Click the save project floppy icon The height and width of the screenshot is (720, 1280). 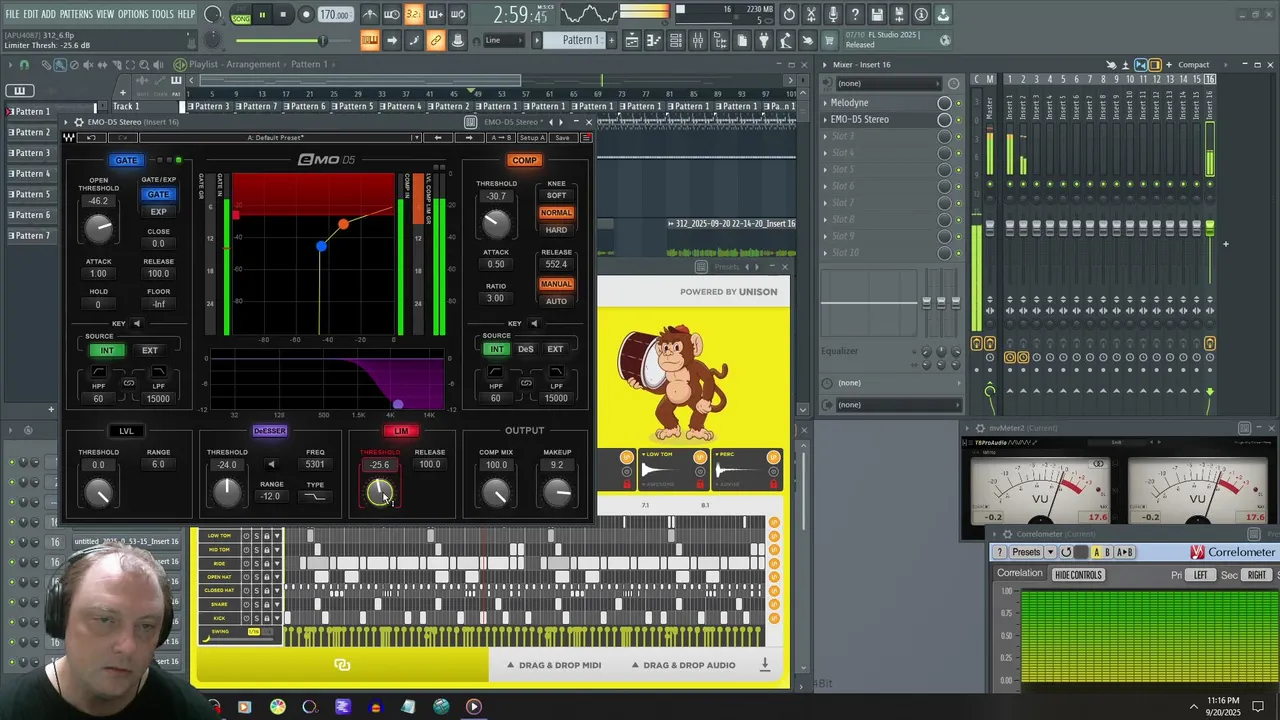tap(877, 15)
